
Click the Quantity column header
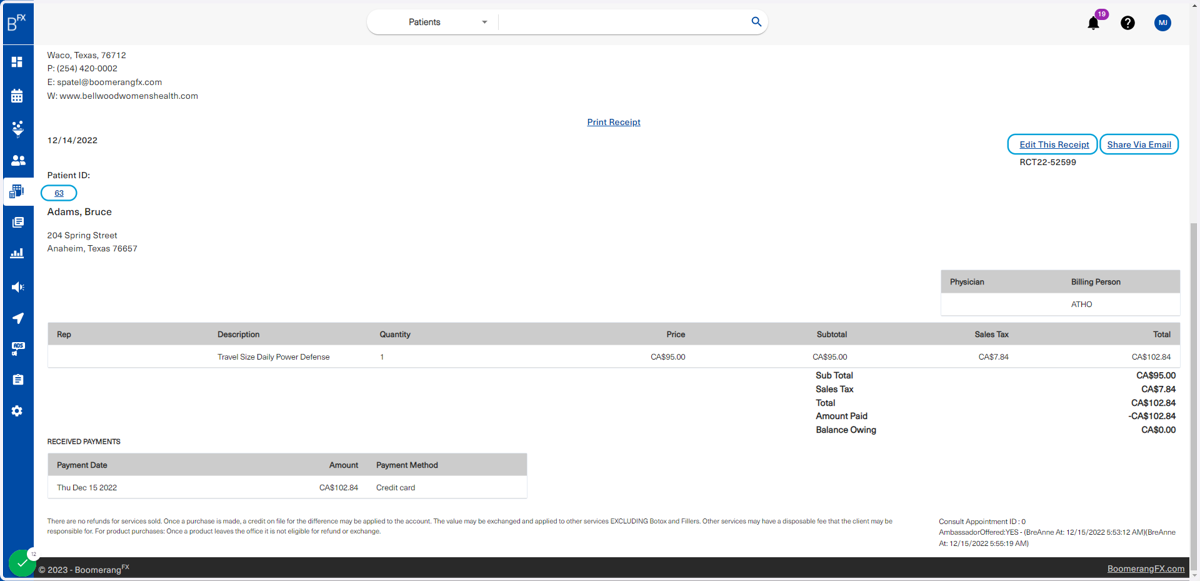click(x=395, y=334)
